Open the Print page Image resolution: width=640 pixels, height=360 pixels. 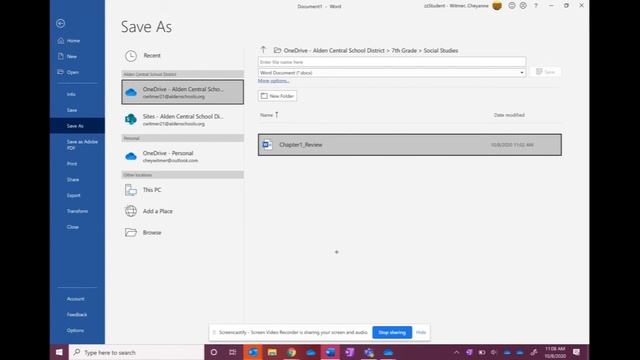72,164
